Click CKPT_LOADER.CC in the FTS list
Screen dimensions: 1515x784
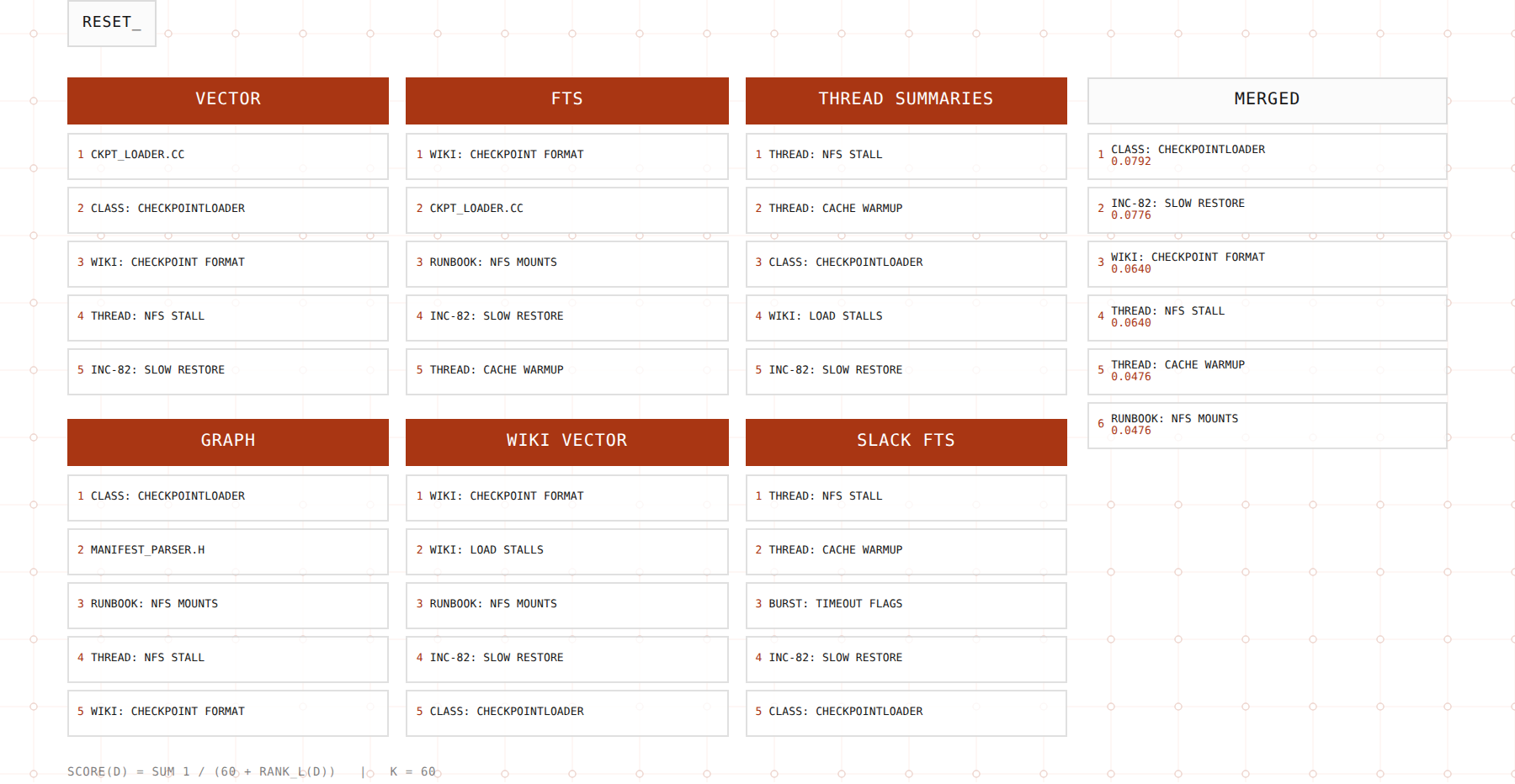(x=567, y=210)
